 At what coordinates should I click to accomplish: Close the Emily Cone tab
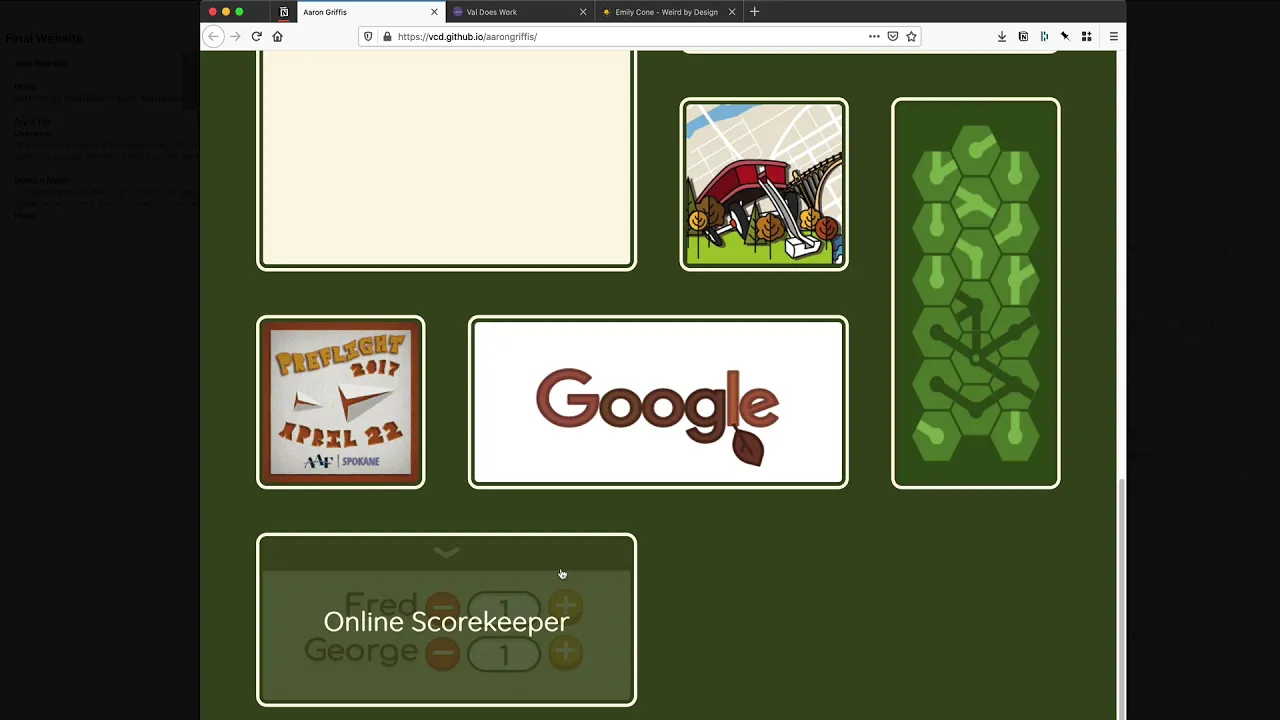732,12
